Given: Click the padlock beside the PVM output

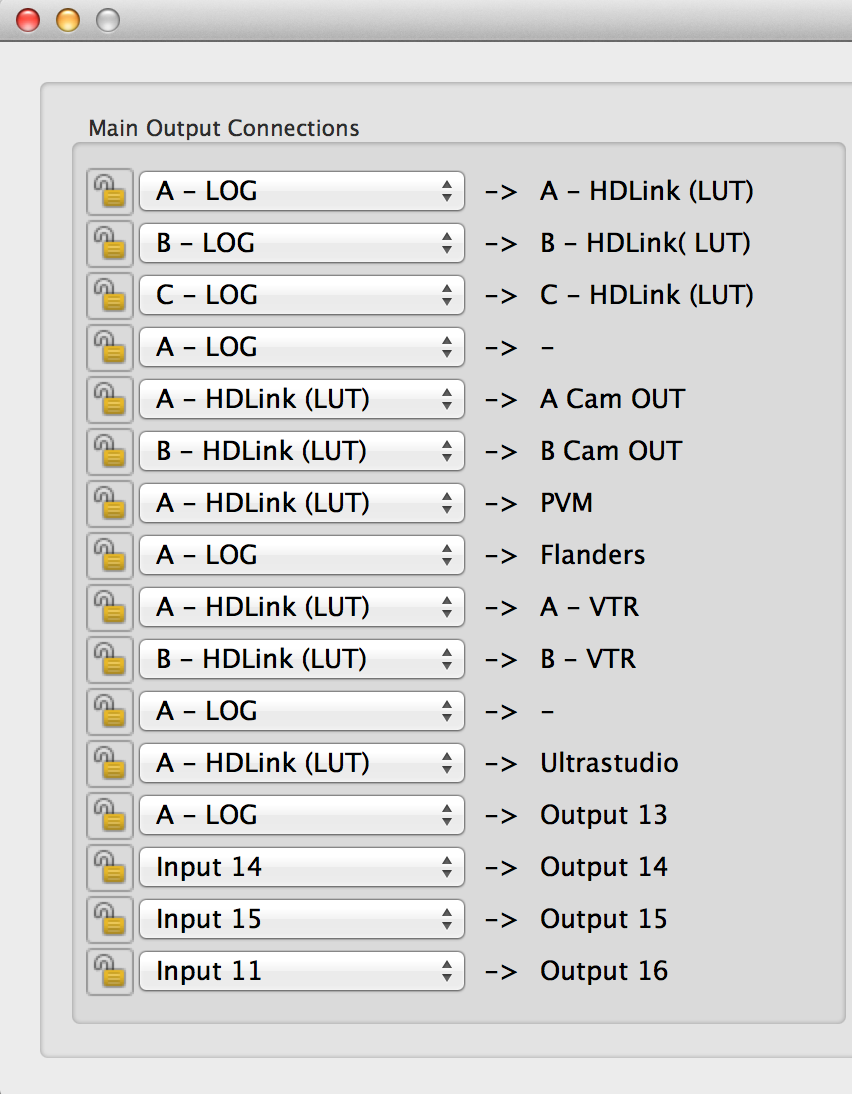Looking at the screenshot, I should pos(109,503).
